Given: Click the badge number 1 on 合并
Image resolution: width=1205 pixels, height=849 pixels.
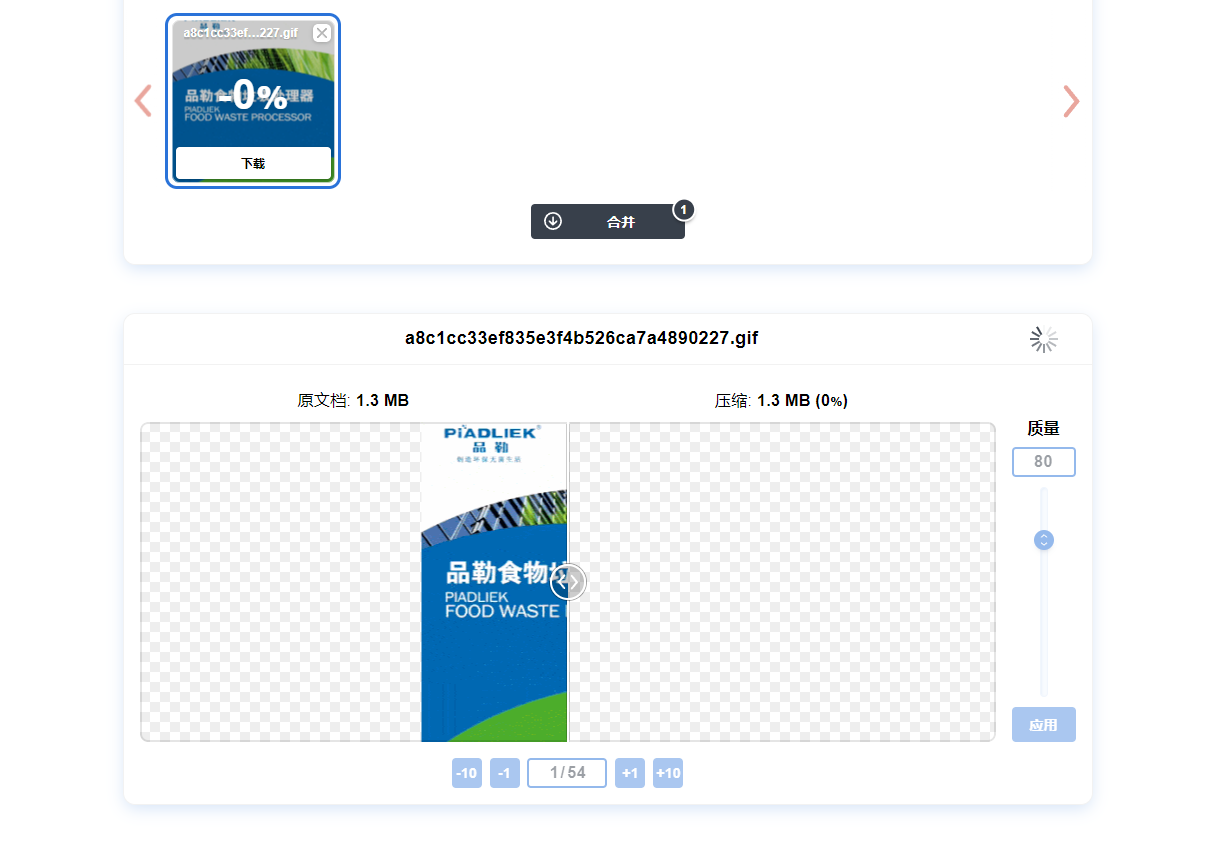Looking at the screenshot, I should pos(683,210).
